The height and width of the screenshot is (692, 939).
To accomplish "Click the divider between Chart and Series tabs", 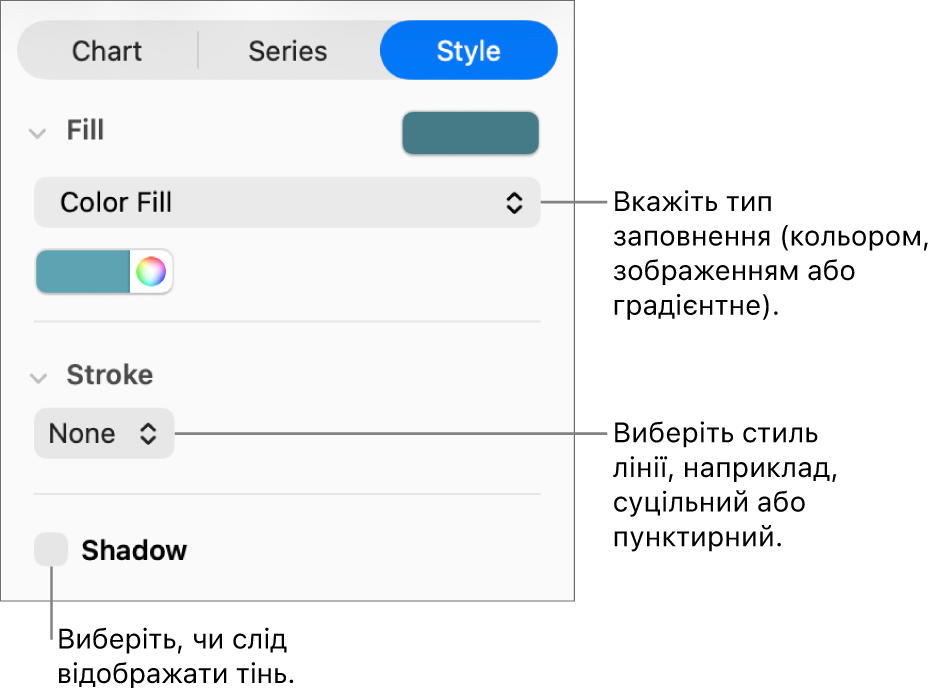I will coord(198,50).
